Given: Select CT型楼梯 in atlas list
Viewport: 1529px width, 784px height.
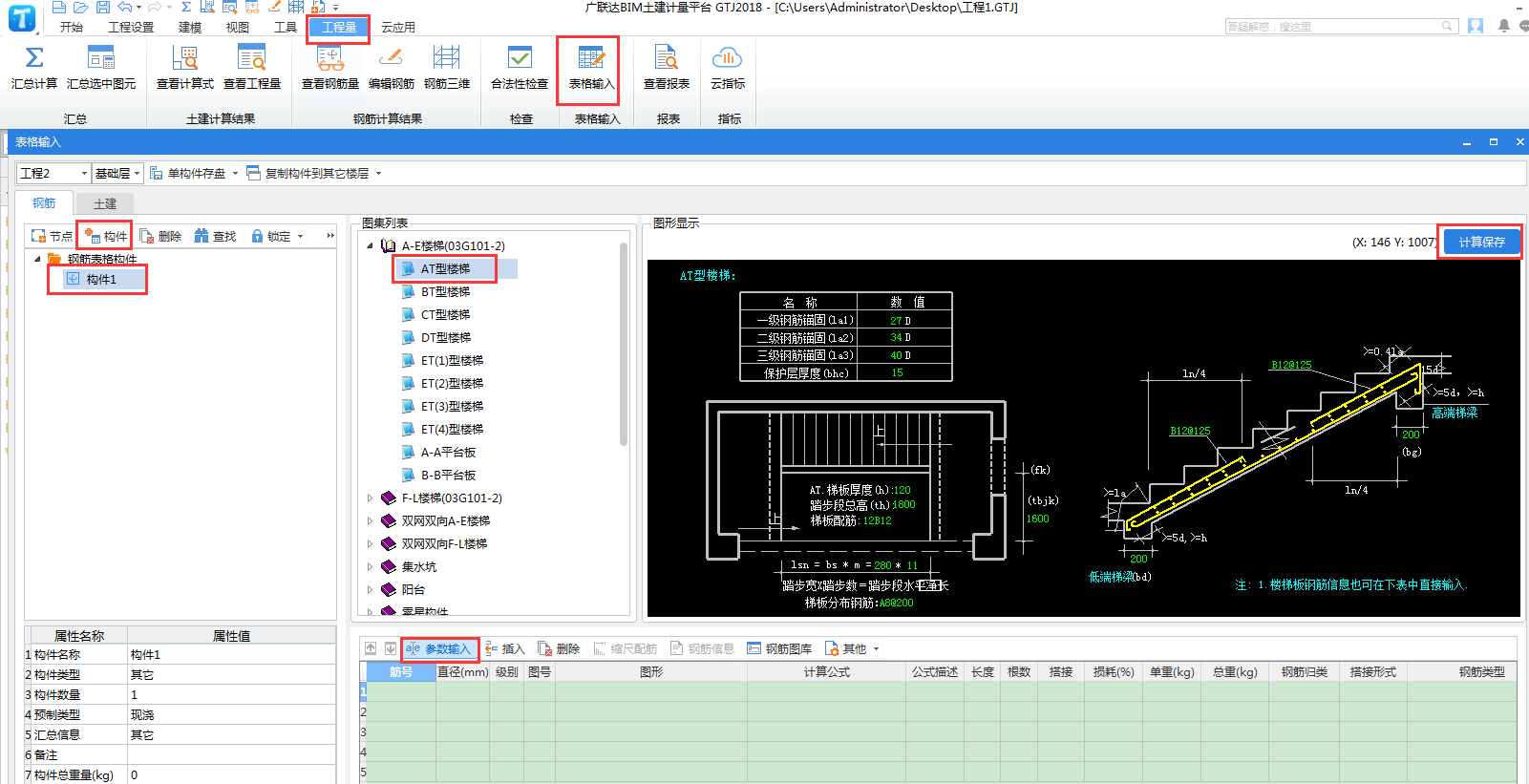Looking at the screenshot, I should (446, 314).
